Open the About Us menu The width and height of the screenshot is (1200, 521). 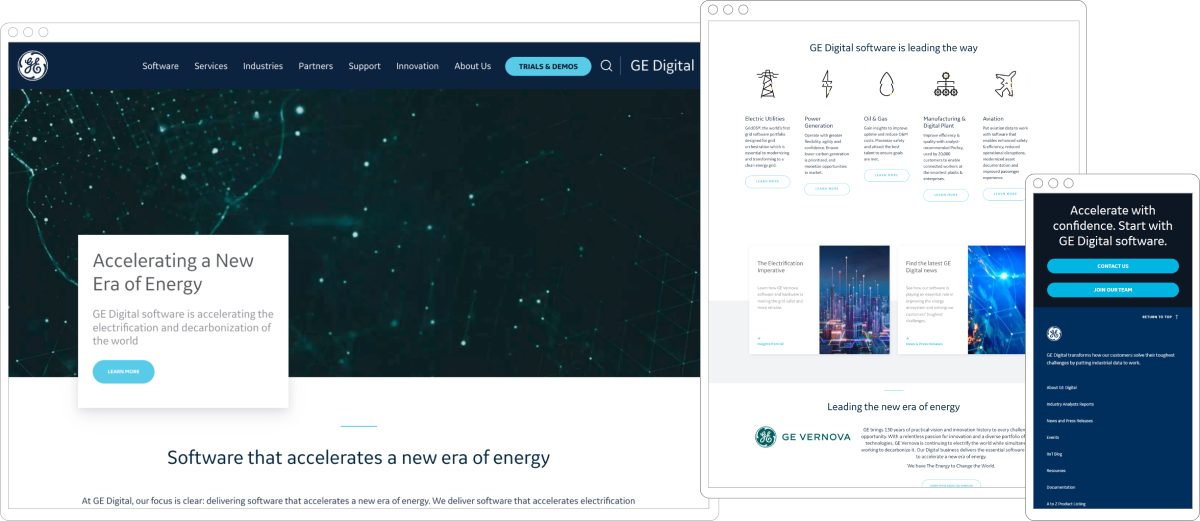point(473,66)
